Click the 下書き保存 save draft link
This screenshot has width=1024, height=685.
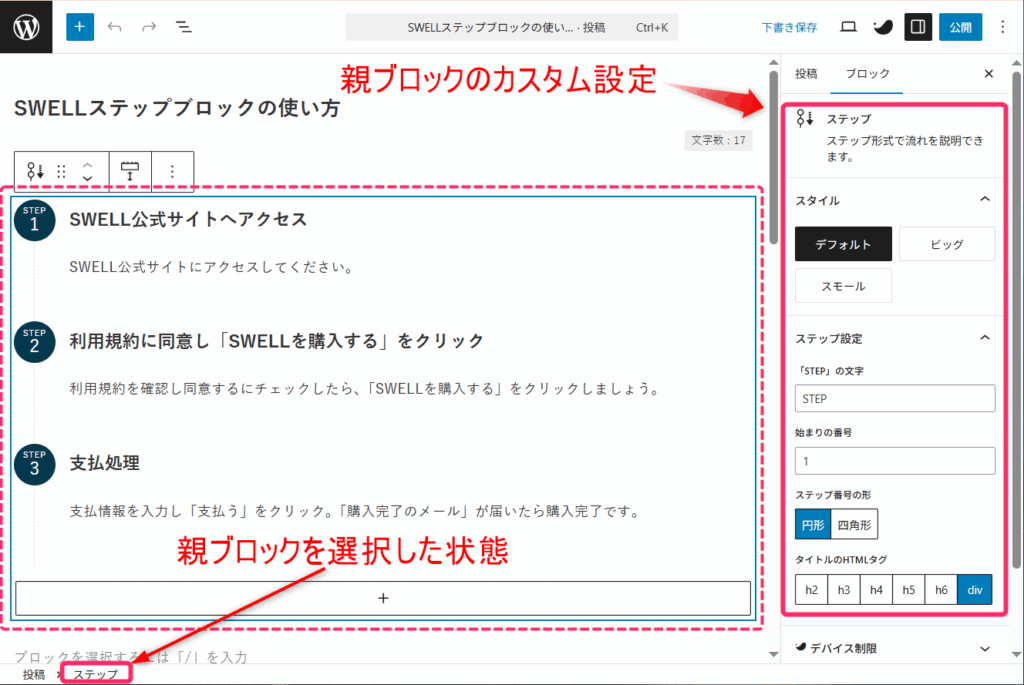coord(789,28)
